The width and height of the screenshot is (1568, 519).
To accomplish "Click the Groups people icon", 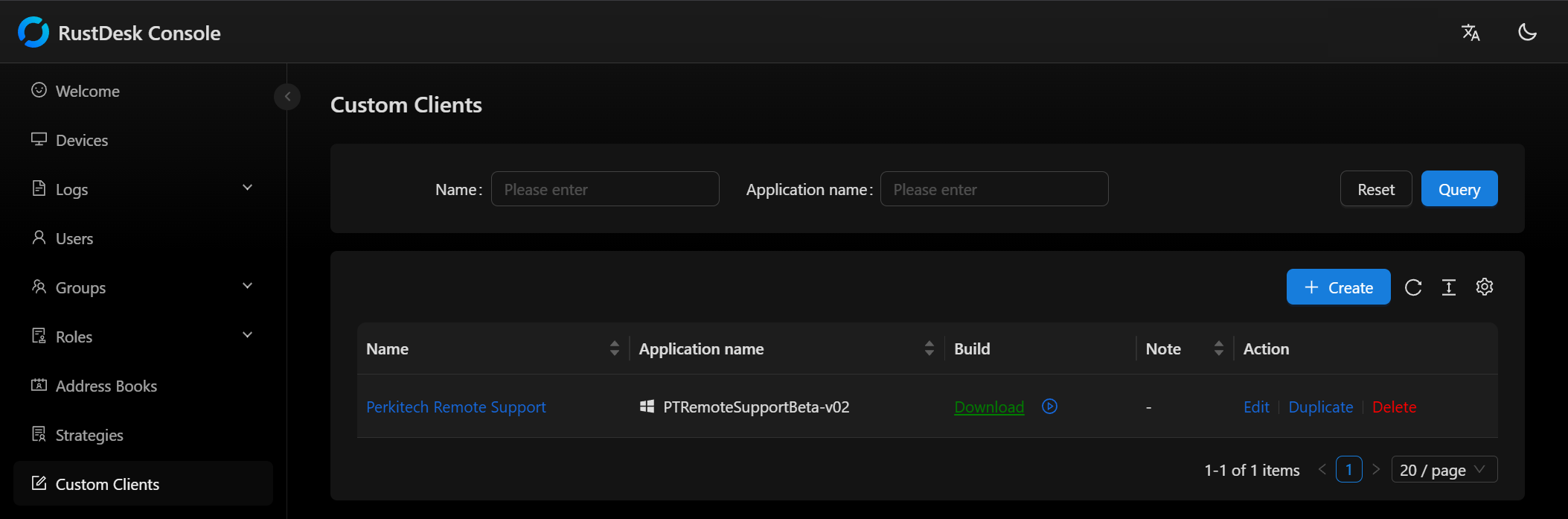I will pos(39,286).
